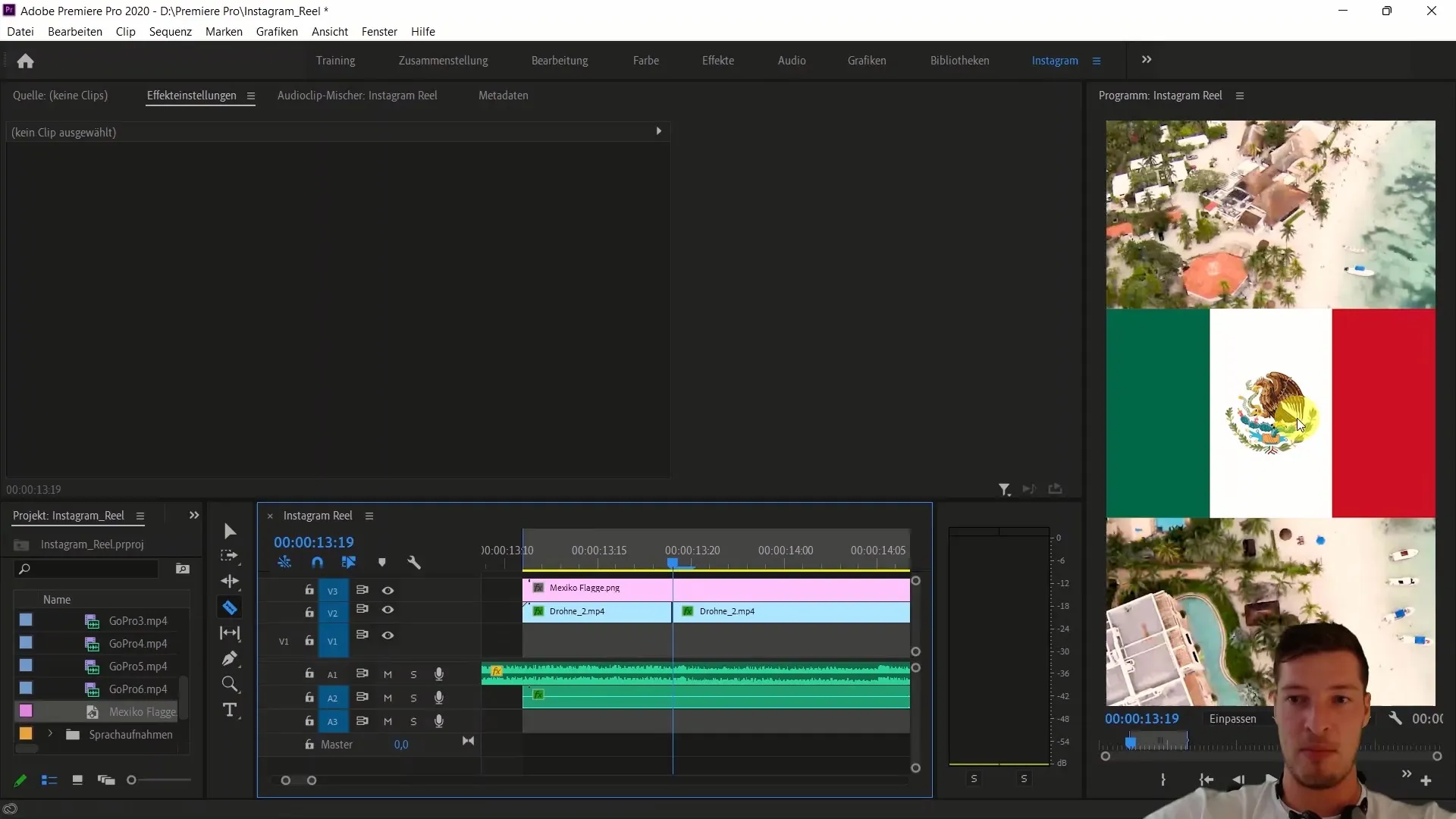Select the Track Select Forward tool
Viewport: 1456px width, 819px height.
(x=229, y=556)
